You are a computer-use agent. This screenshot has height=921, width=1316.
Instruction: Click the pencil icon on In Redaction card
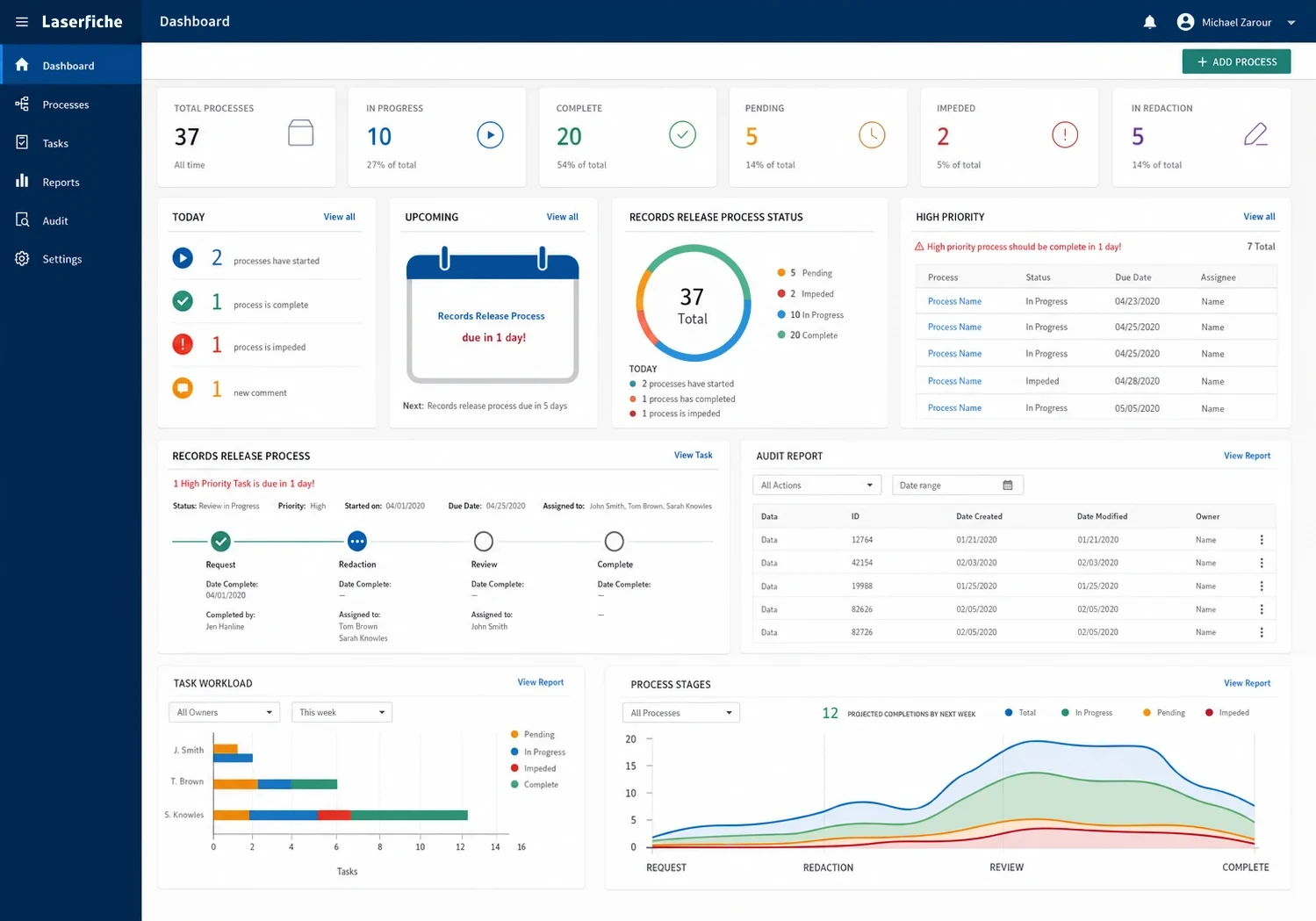click(x=1256, y=134)
